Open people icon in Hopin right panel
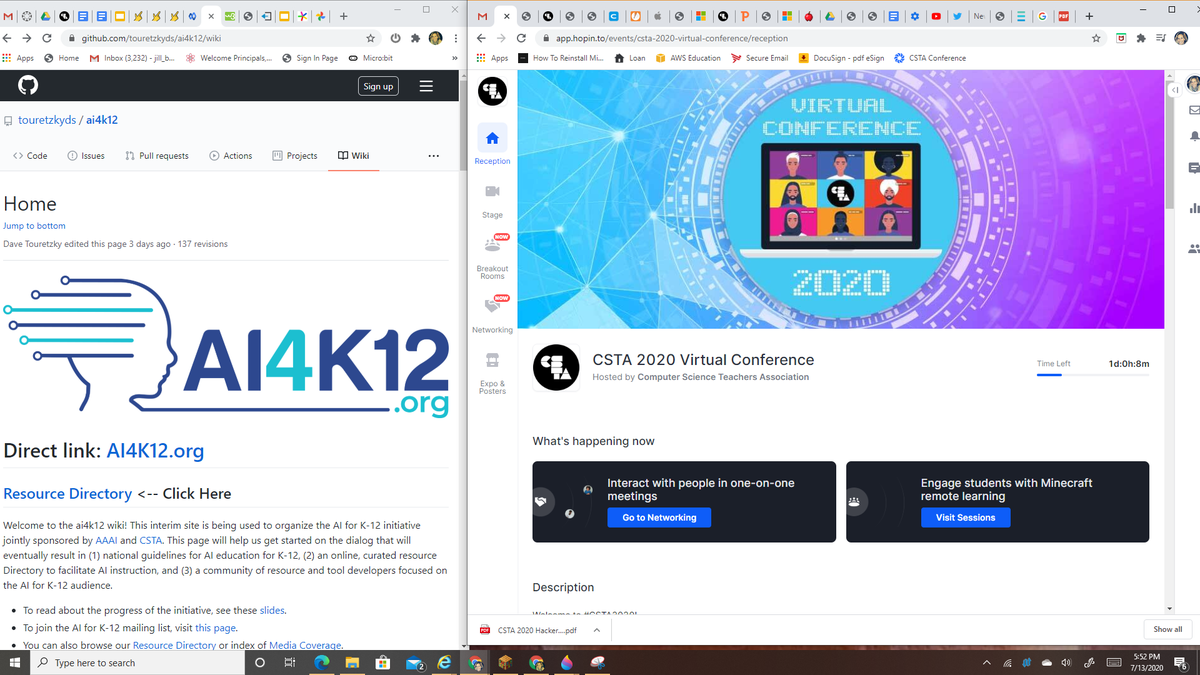The width and height of the screenshot is (1200, 675). (x=1193, y=248)
